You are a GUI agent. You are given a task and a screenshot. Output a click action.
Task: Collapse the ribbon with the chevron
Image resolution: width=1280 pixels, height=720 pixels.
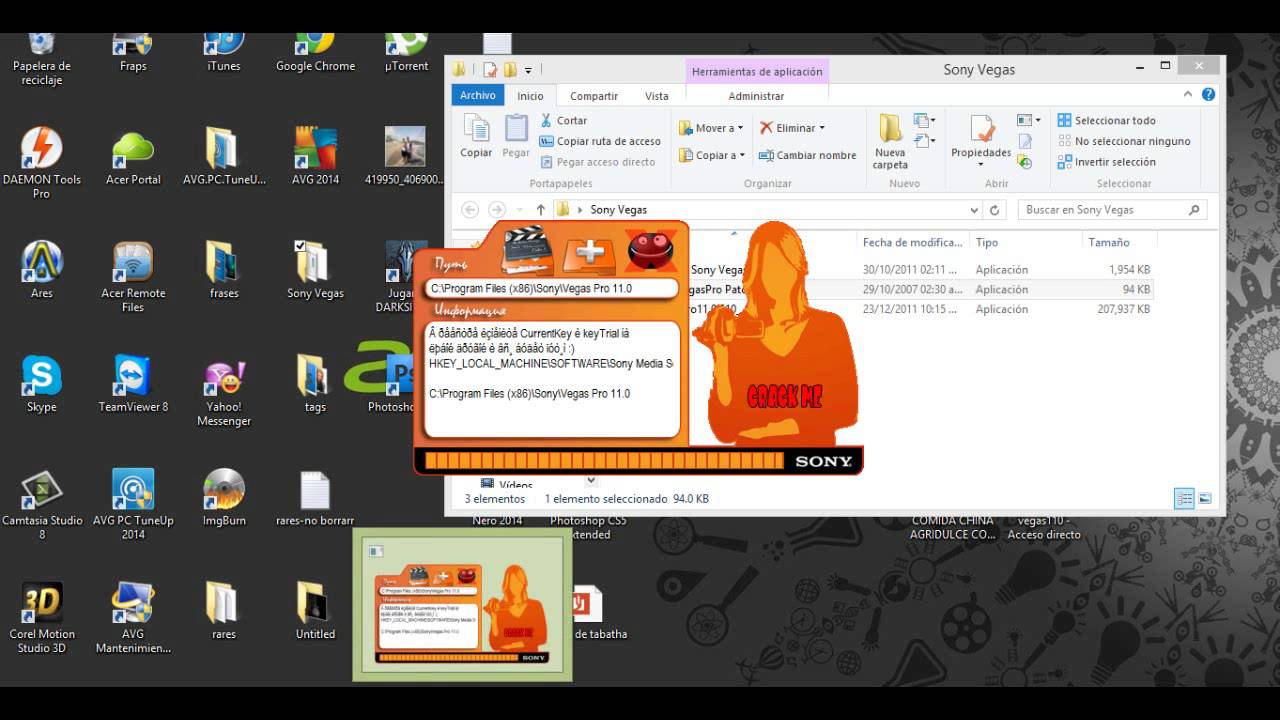coord(1188,95)
